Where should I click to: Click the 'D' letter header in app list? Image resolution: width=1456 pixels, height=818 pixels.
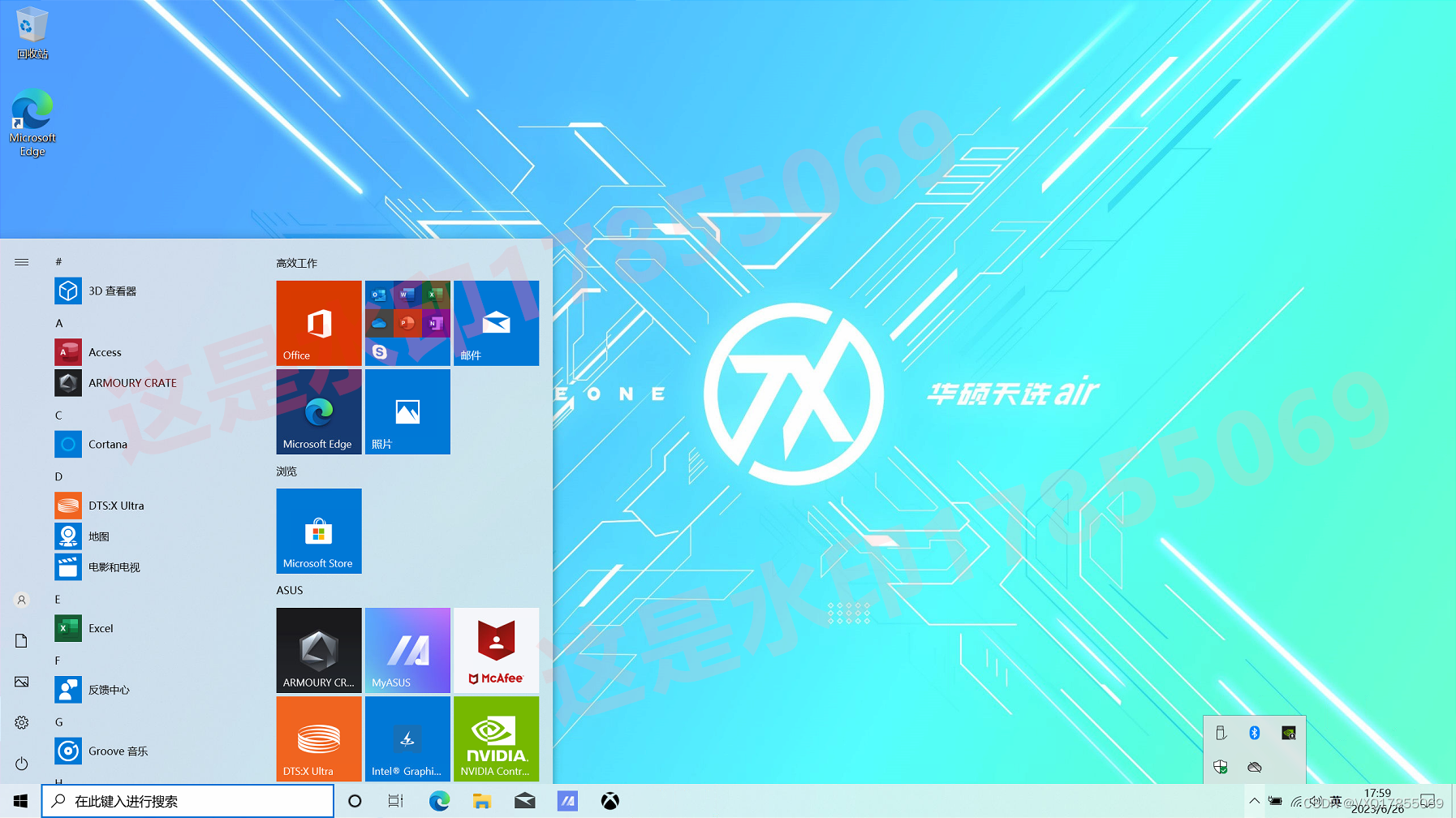coord(58,476)
